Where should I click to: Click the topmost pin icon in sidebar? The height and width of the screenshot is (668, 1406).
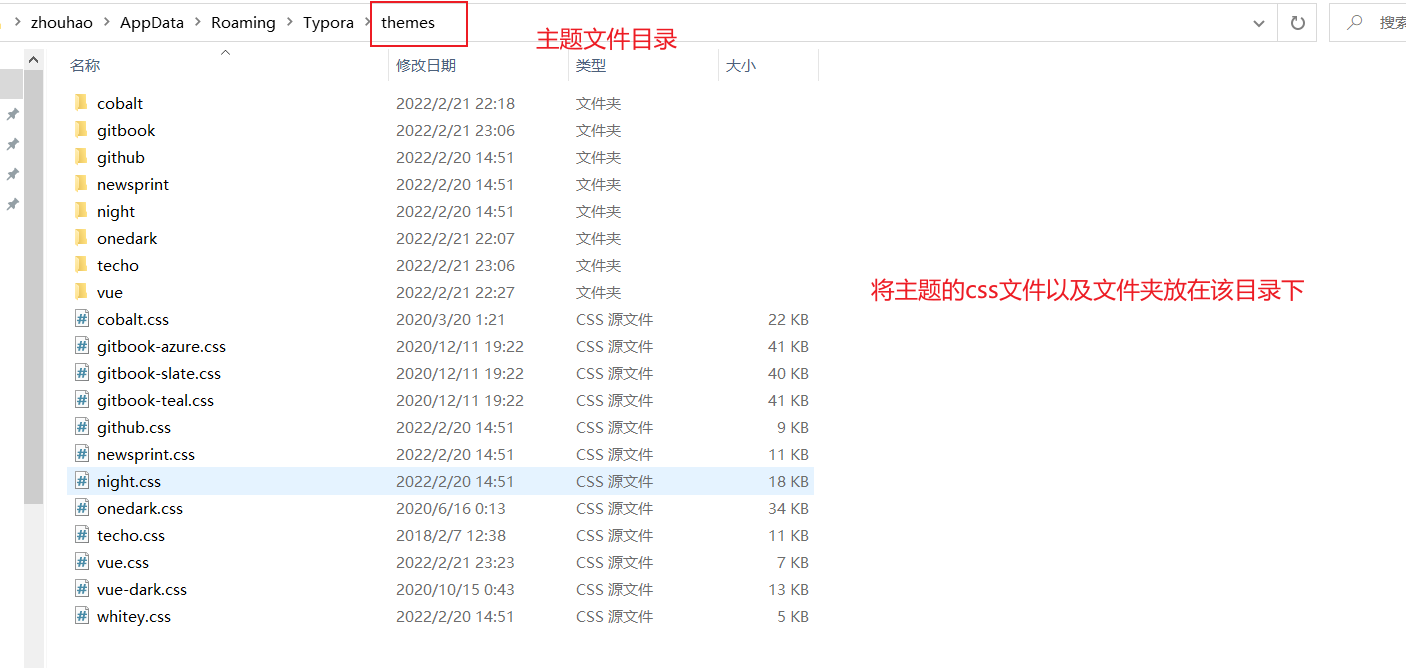12,114
